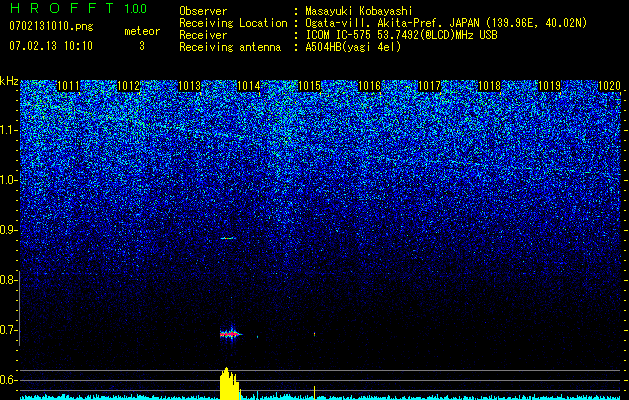Viewport: 629px width, 400px height.
Task: Click the observer name Masayuki Kobayashi
Action: (359, 11)
